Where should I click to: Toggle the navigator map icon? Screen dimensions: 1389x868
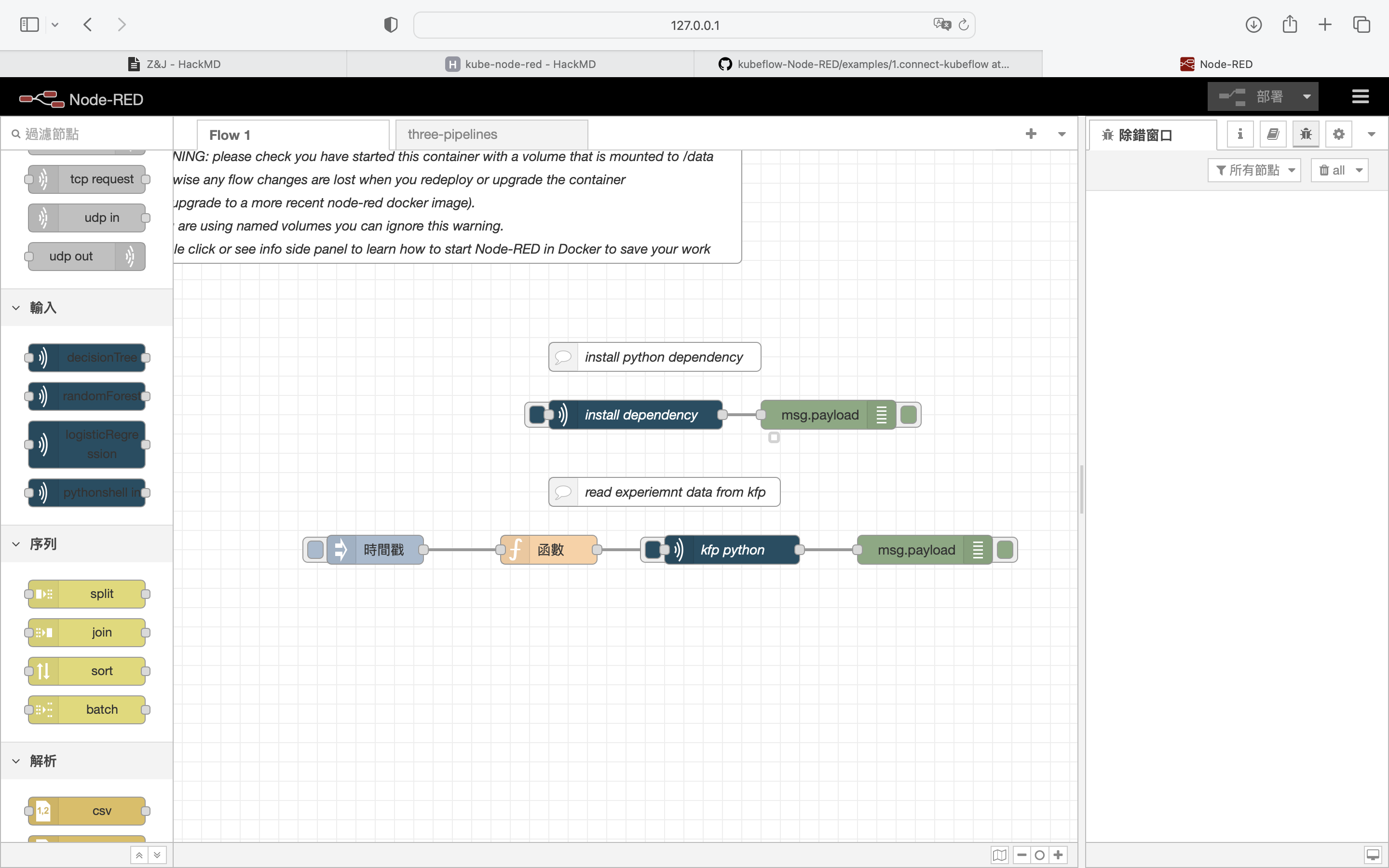[x=999, y=855]
